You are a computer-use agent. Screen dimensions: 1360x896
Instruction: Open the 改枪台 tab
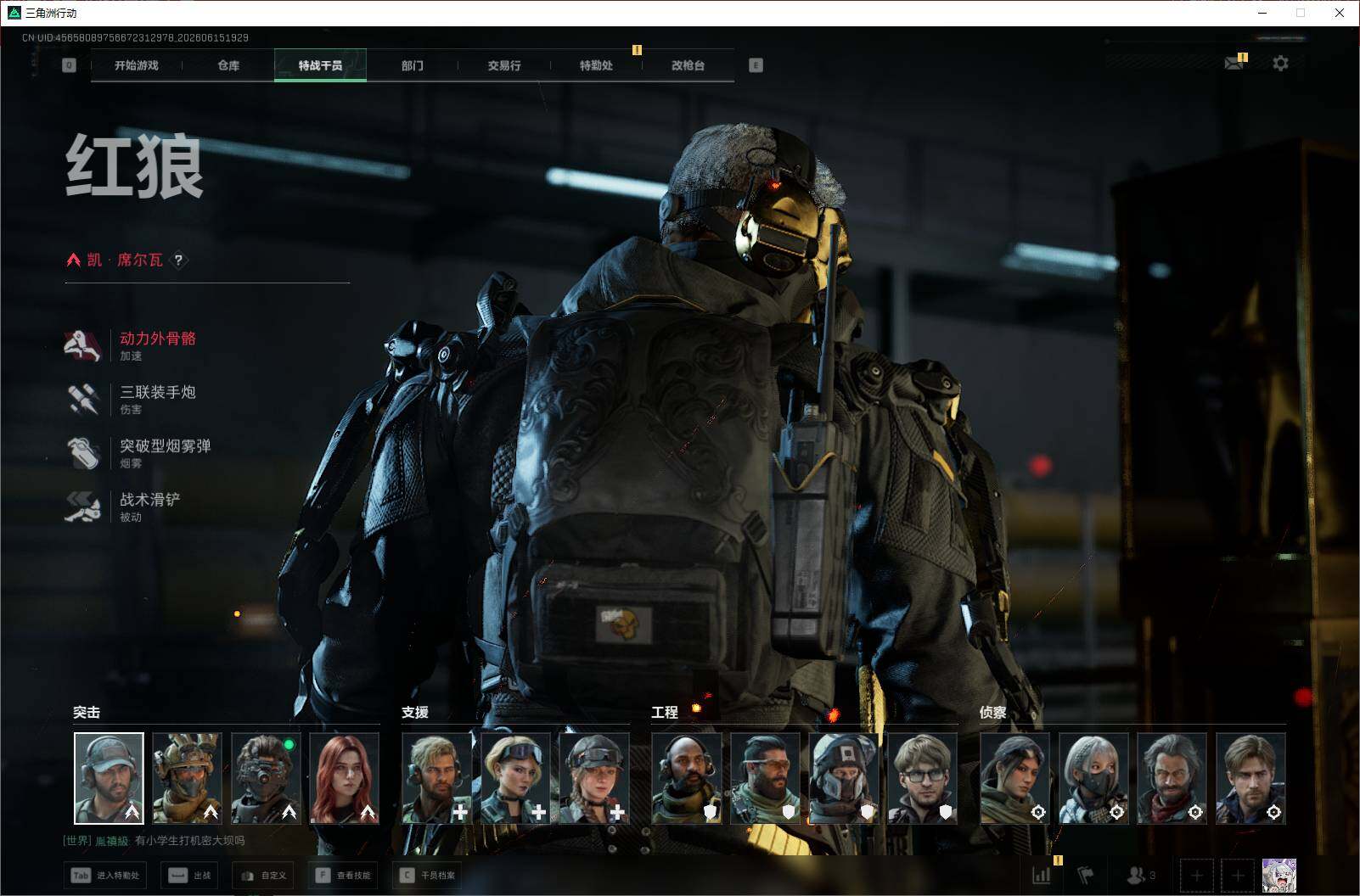pos(688,65)
